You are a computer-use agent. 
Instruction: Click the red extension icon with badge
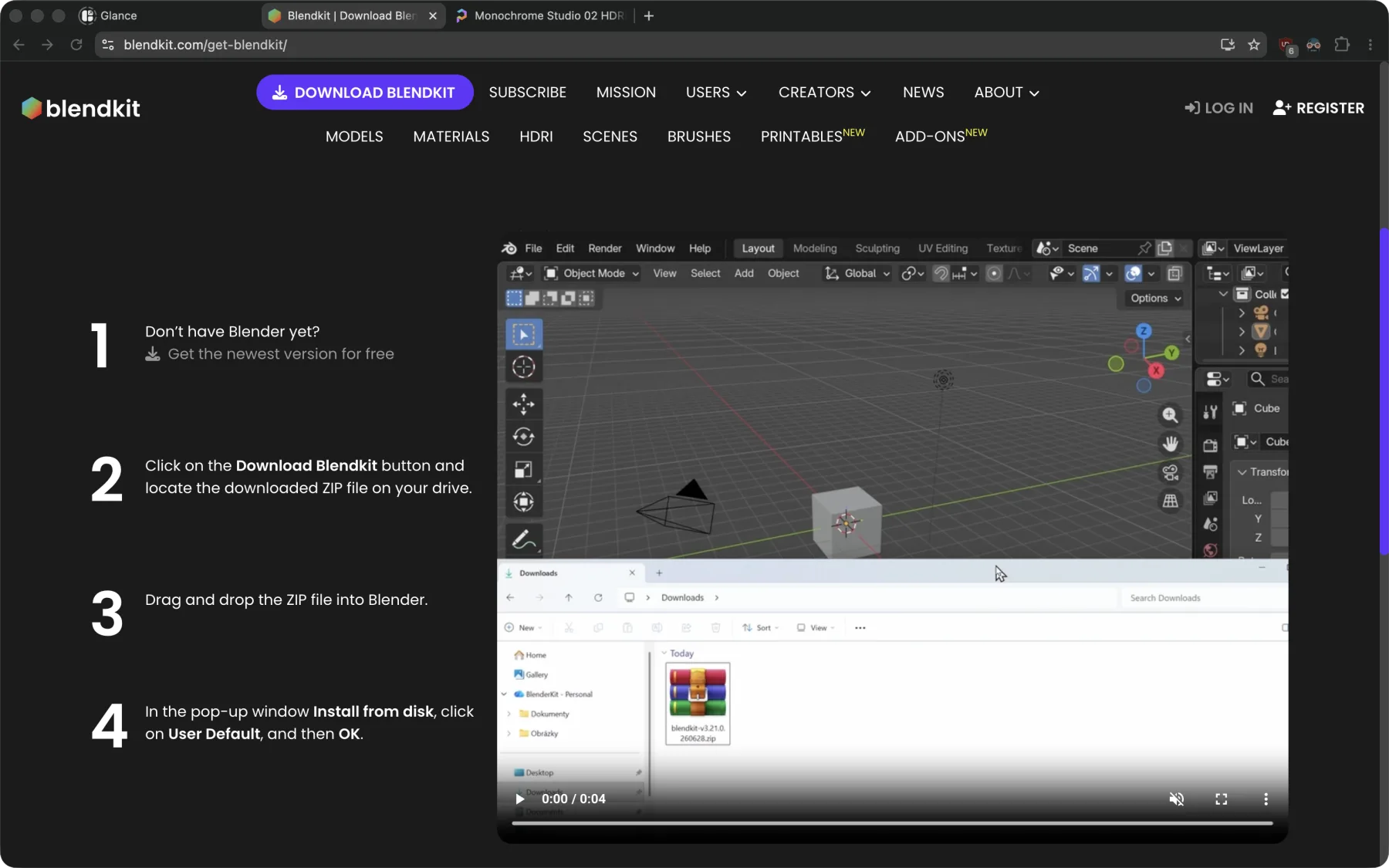coord(1286,46)
